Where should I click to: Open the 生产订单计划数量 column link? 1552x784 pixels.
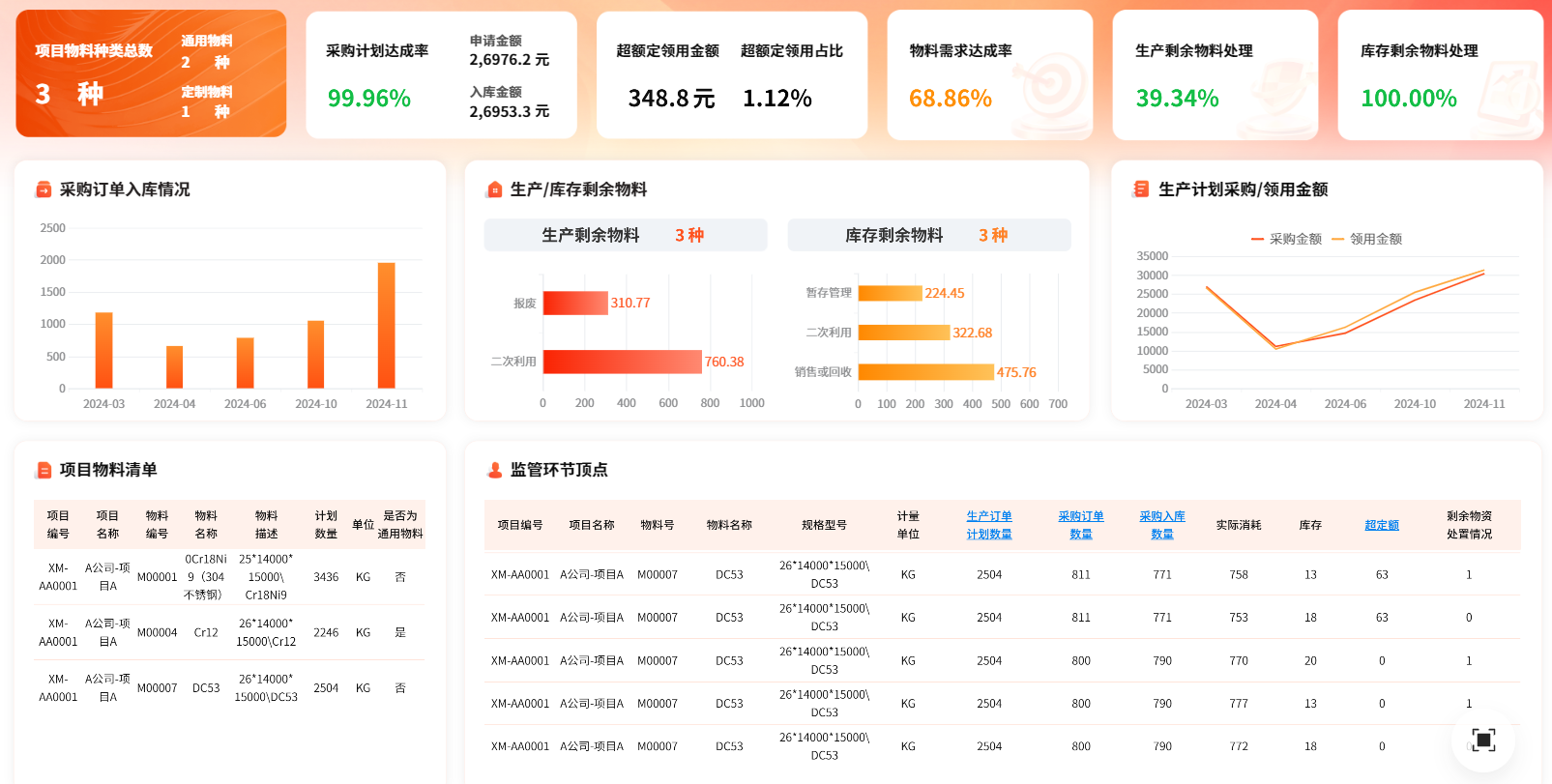(989, 525)
